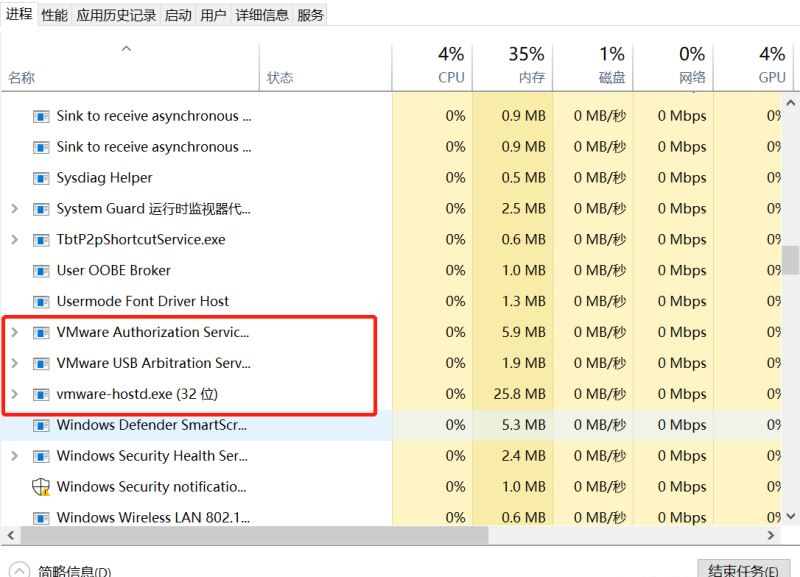Expand the VMware USB Arbitration Service row
Screen dimensions: 800x577
pyautogui.click(x=14, y=363)
